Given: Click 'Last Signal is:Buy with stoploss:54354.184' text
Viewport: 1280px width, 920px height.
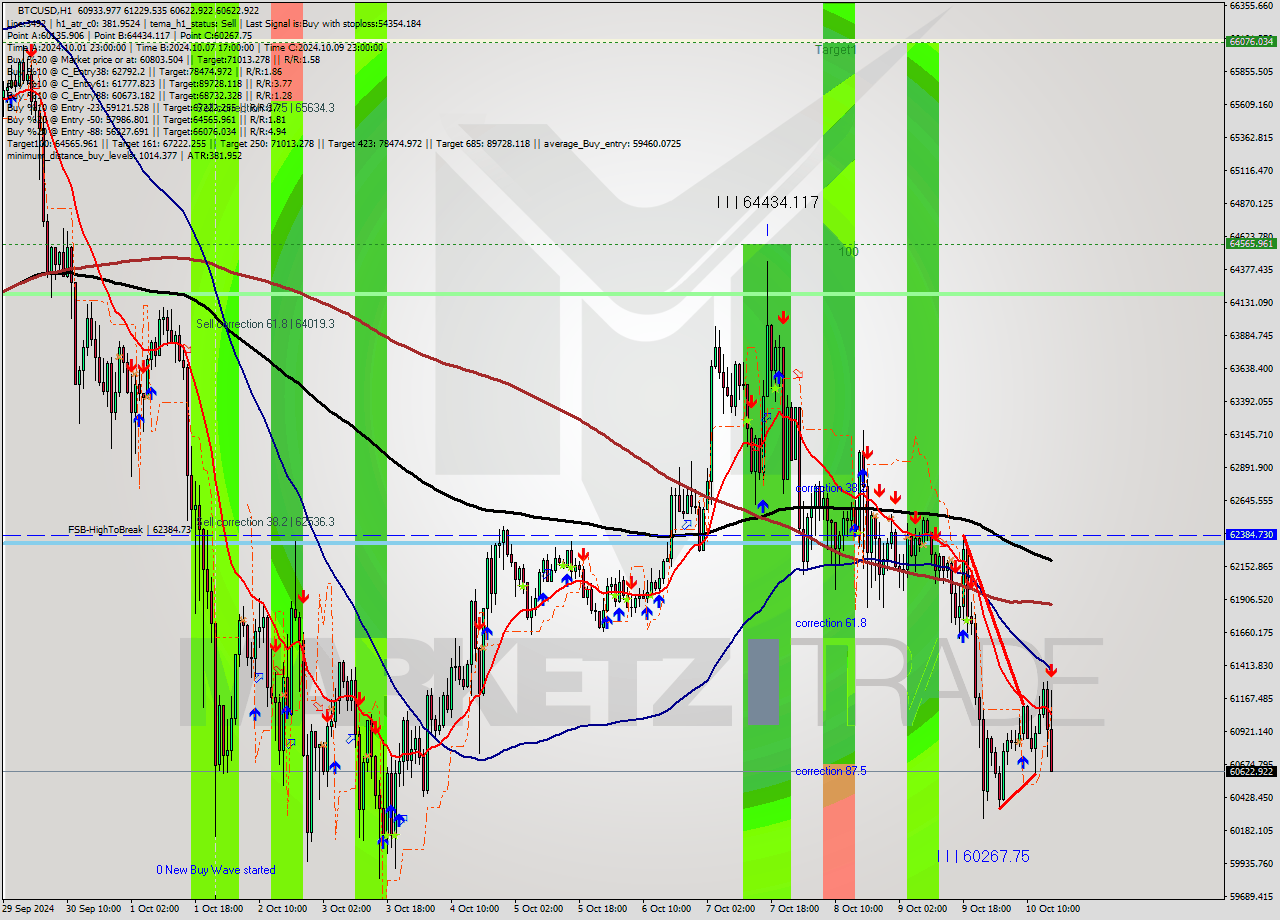Looking at the screenshot, I should [x=331, y=23].
